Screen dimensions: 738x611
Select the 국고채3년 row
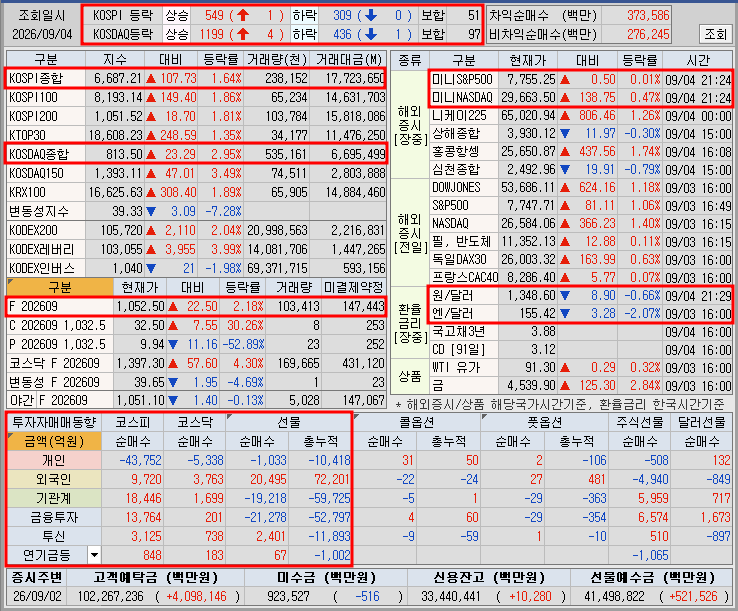[581, 332]
